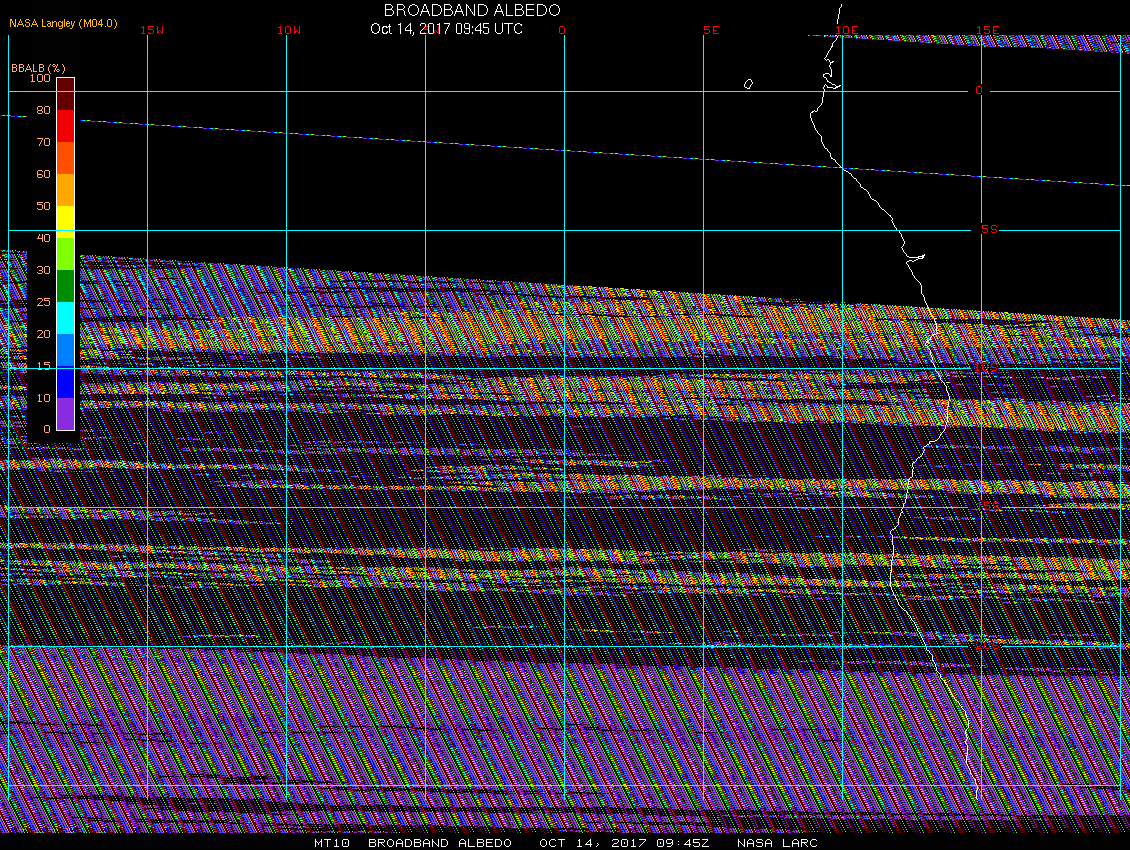Screen dimensions: 1130x850
Task: Click OCT 14, 2017 in the footer
Action: click(x=592, y=843)
